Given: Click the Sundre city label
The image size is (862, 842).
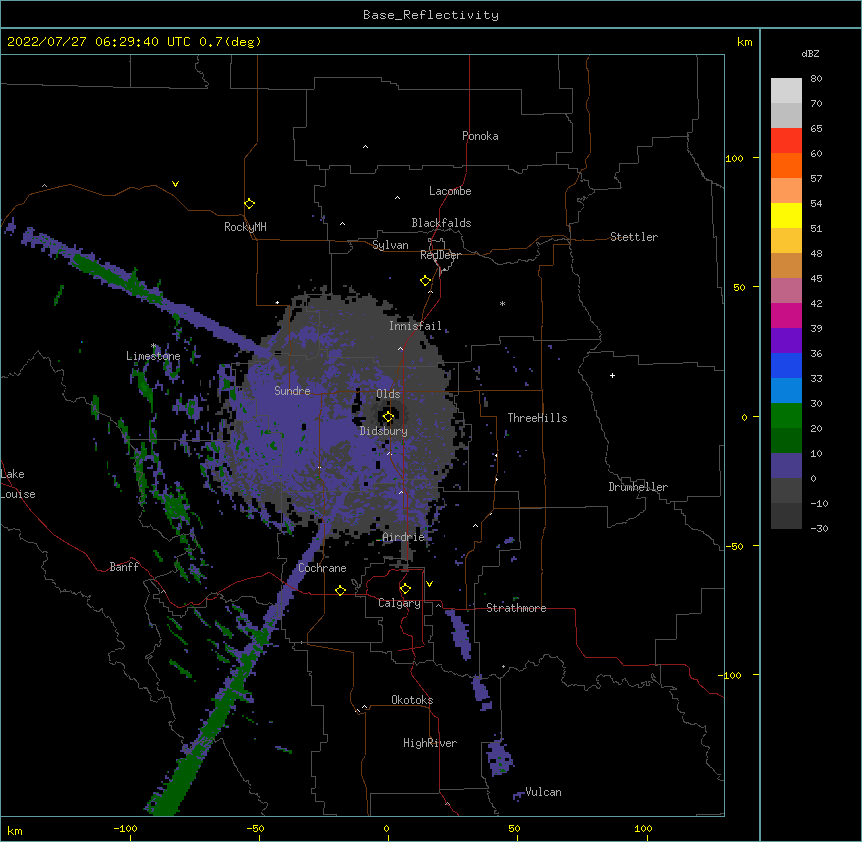Looking at the screenshot, I should click(292, 391).
